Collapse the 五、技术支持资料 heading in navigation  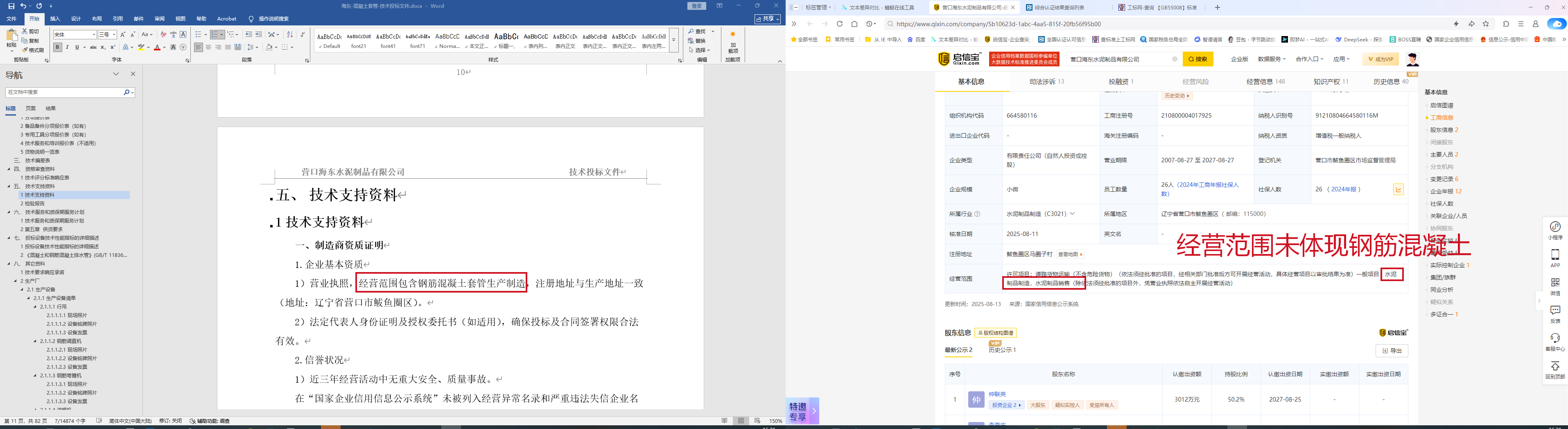click(x=9, y=186)
